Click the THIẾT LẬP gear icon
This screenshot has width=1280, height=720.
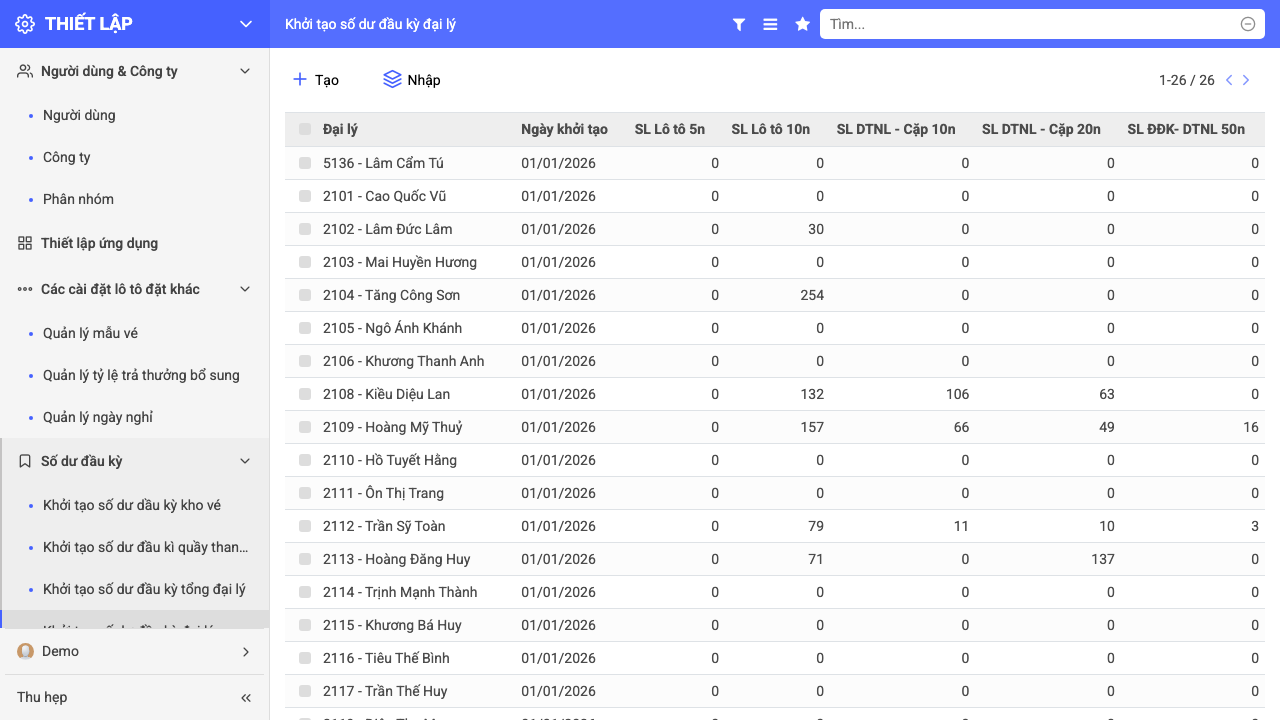pyautogui.click(x=25, y=24)
